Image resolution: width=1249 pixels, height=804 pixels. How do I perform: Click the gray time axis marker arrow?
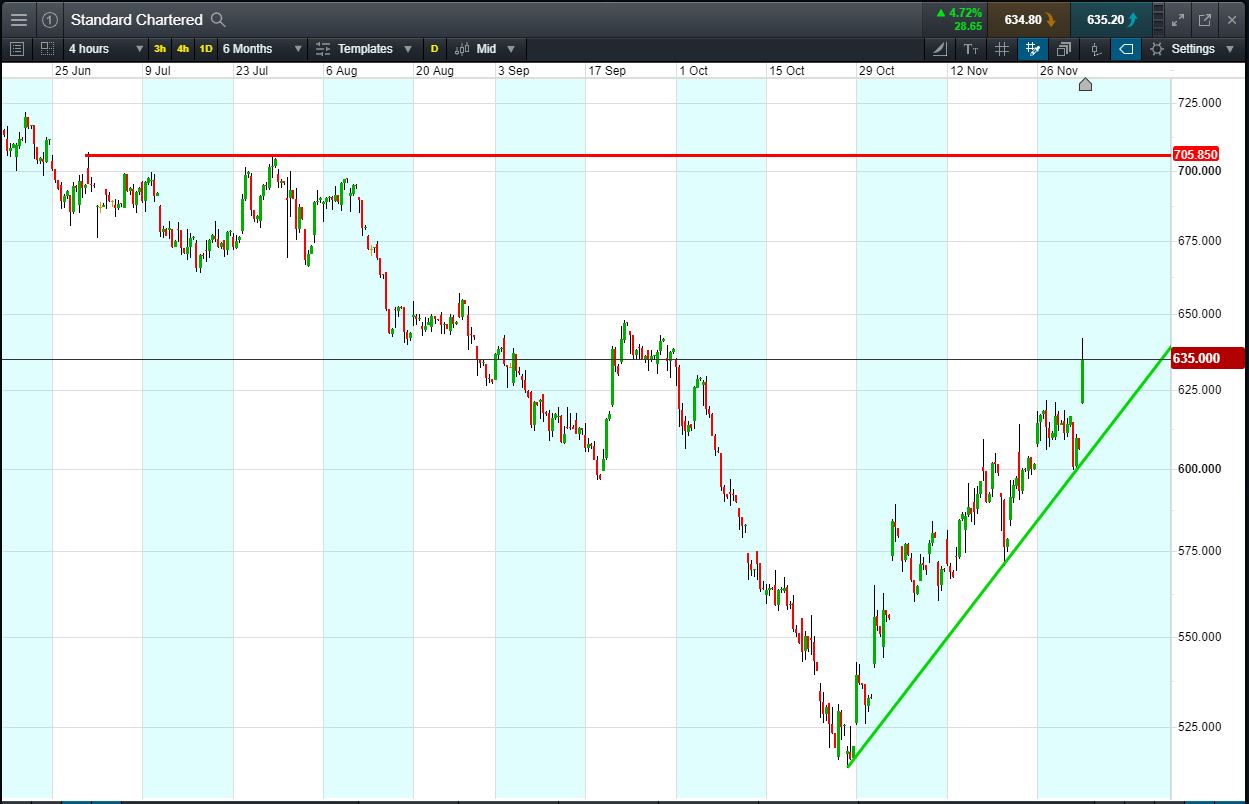[x=1085, y=85]
